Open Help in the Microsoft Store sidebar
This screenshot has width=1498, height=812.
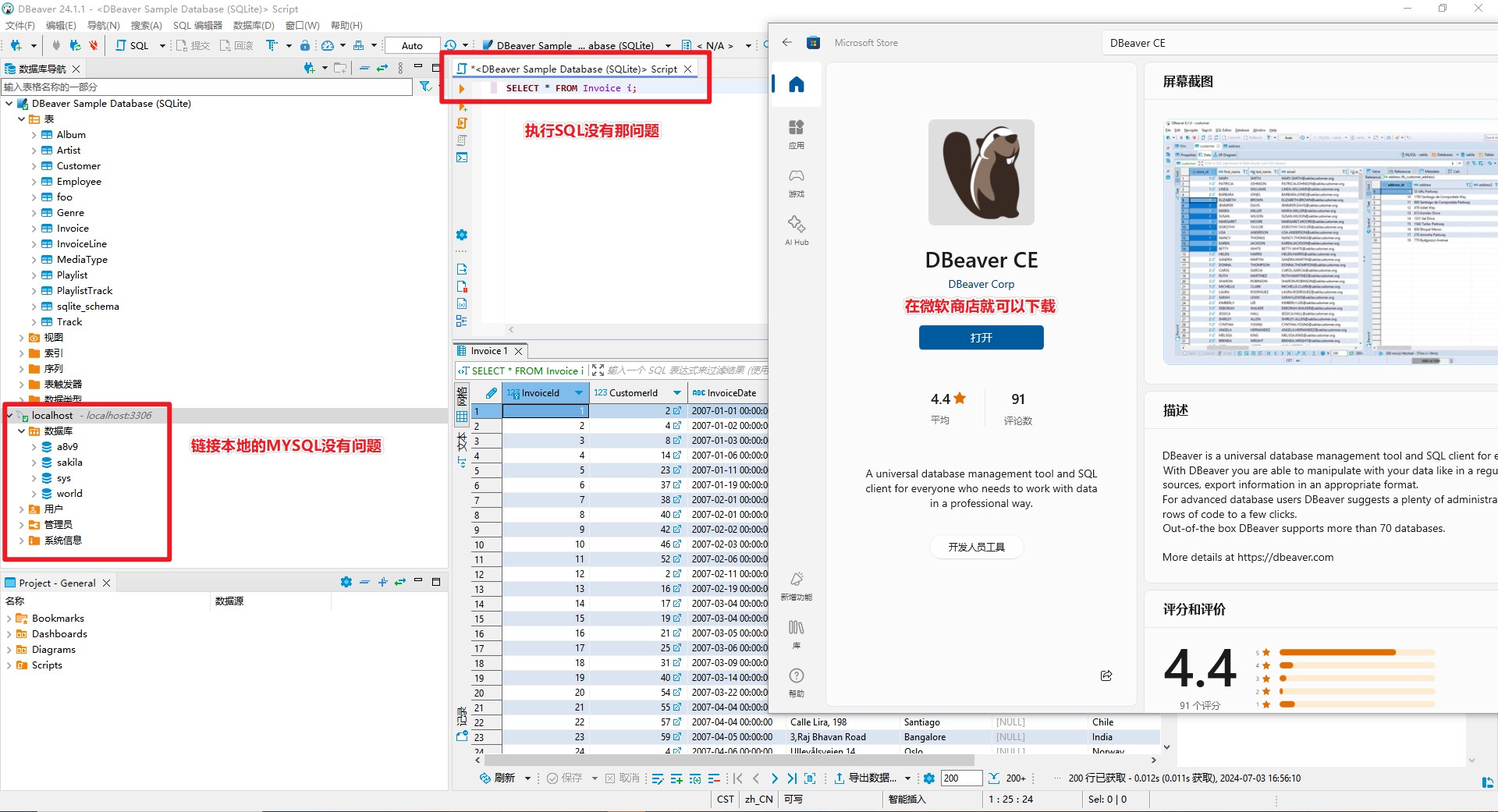point(796,683)
